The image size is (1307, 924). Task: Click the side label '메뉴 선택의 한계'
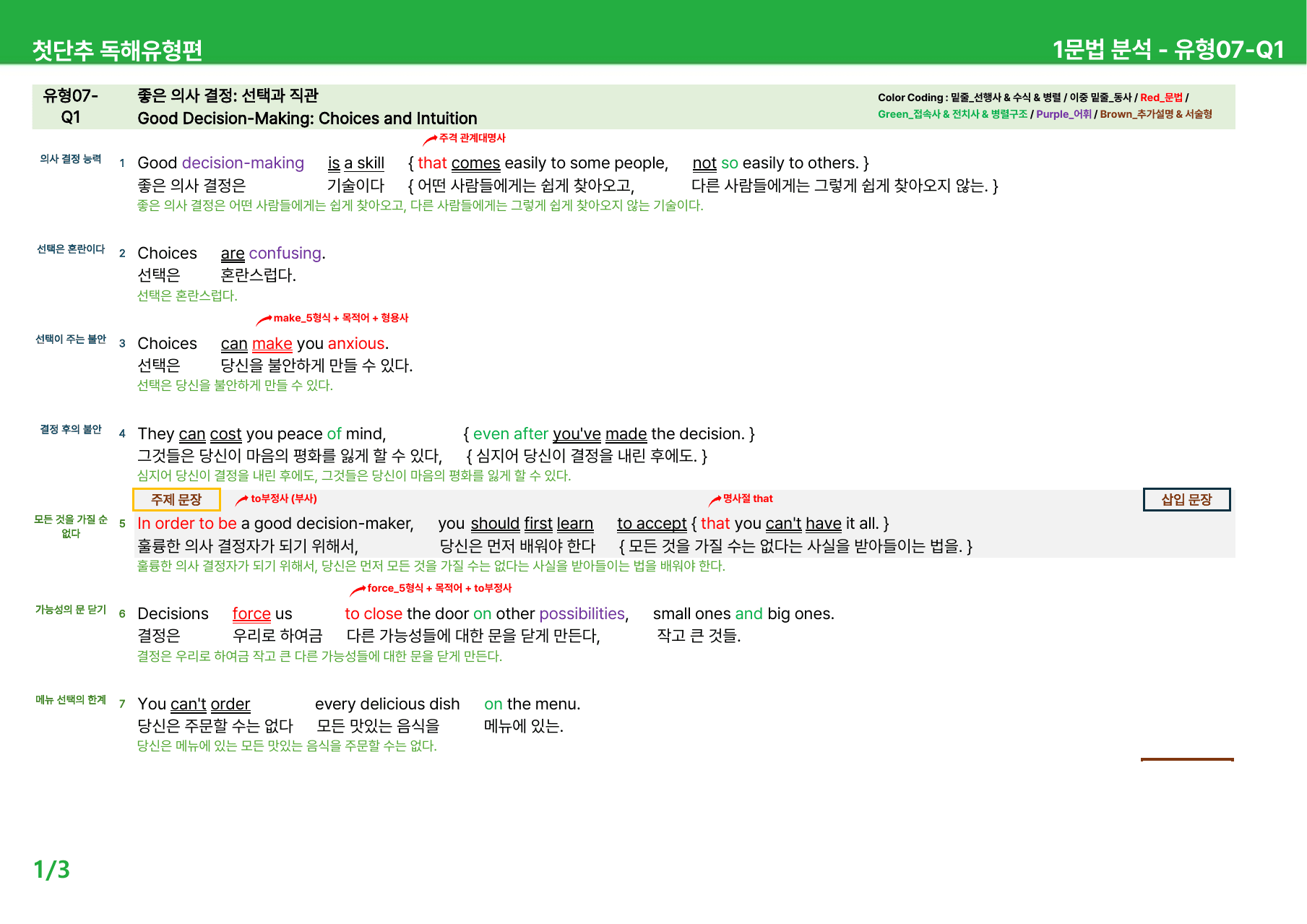pyautogui.click(x=71, y=700)
